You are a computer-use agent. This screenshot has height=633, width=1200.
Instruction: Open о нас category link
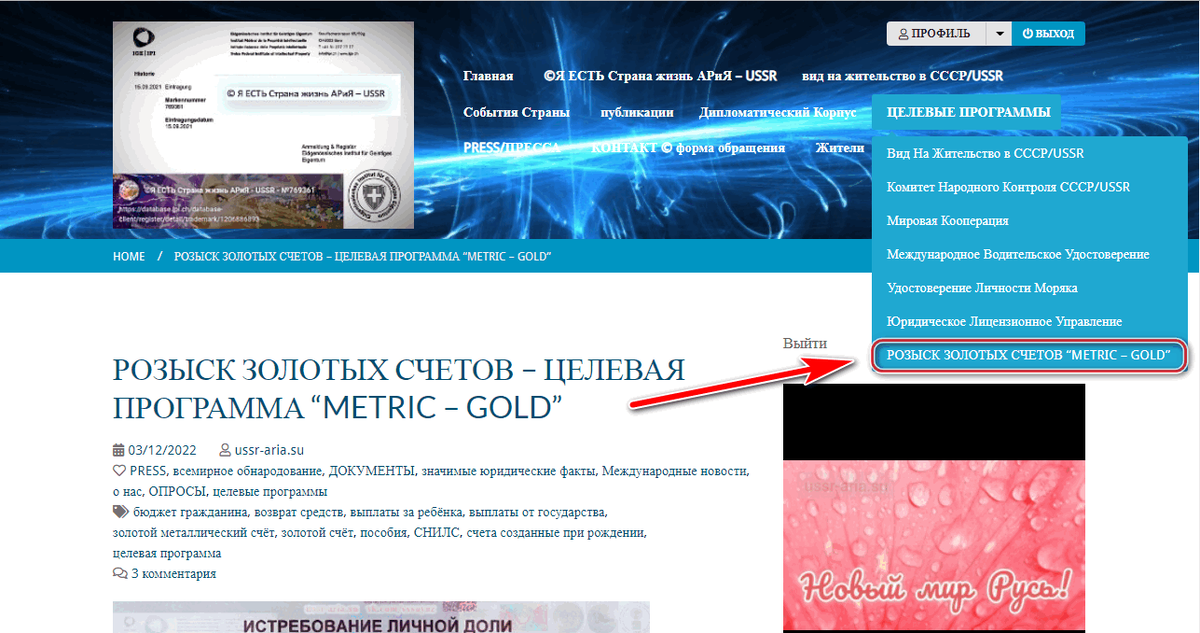(x=127, y=492)
